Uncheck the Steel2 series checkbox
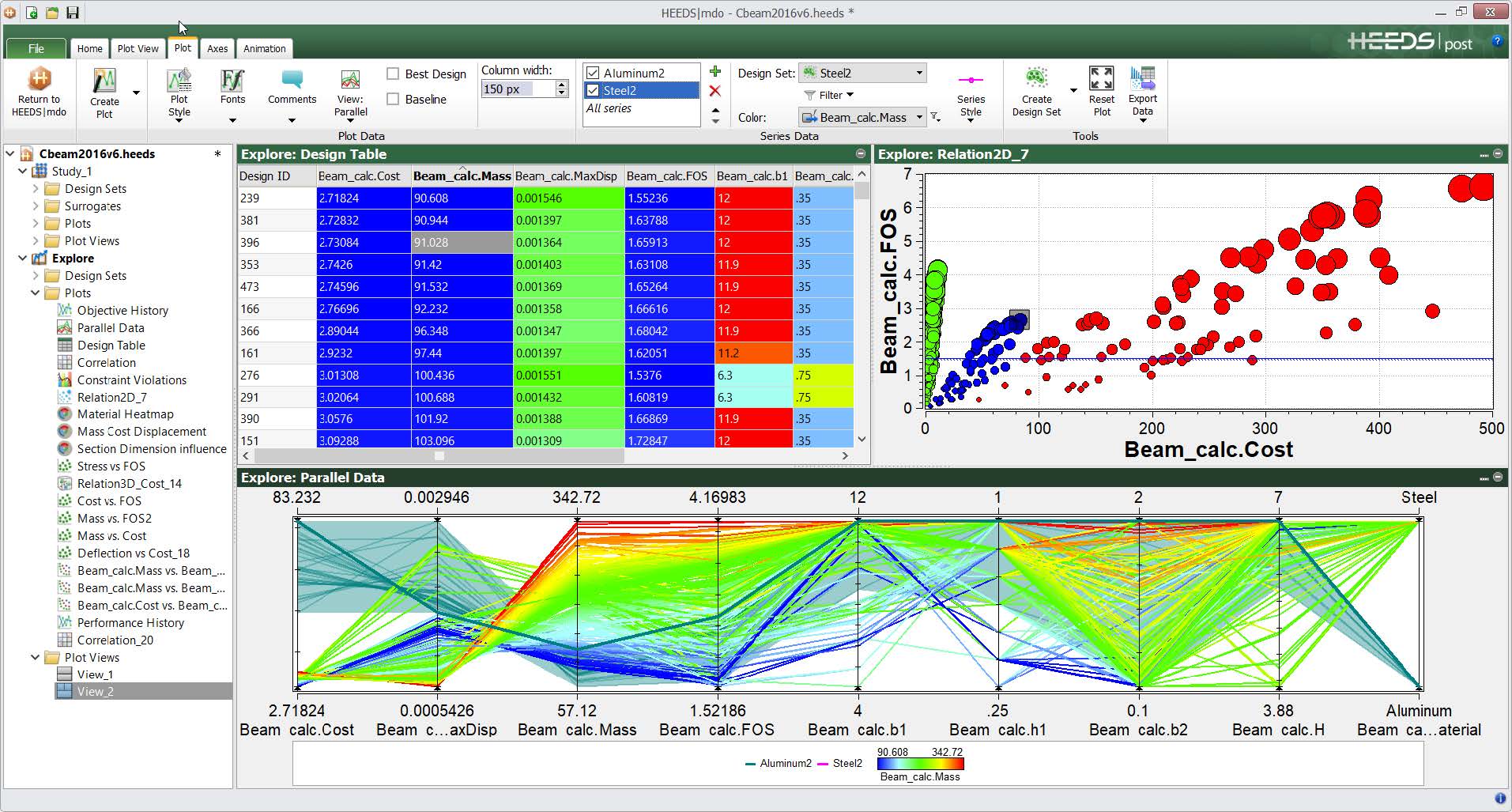Screen dimensions: 1512x812 593,90
